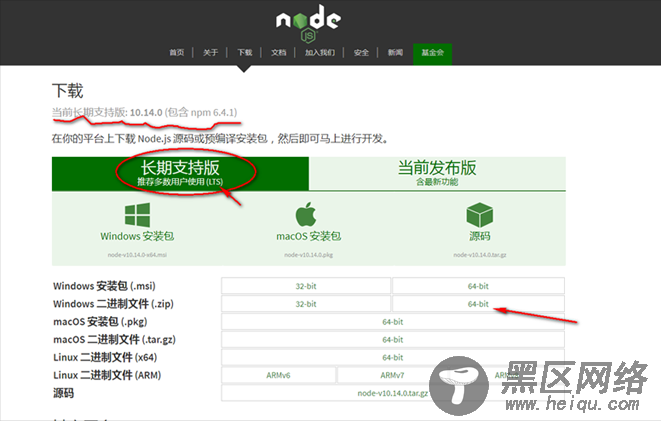Download Windows .zip 32-bit binary
Image resolution: width=661 pixels, height=421 pixels.
306,304
